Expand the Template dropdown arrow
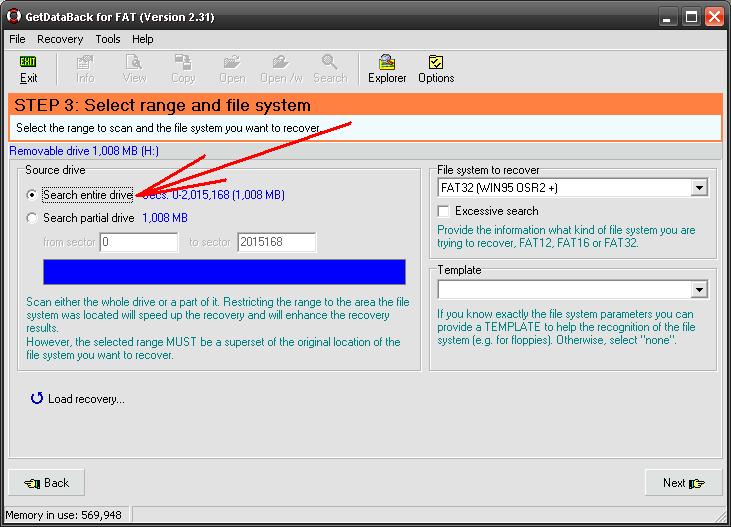The width and height of the screenshot is (731, 527). point(699,290)
